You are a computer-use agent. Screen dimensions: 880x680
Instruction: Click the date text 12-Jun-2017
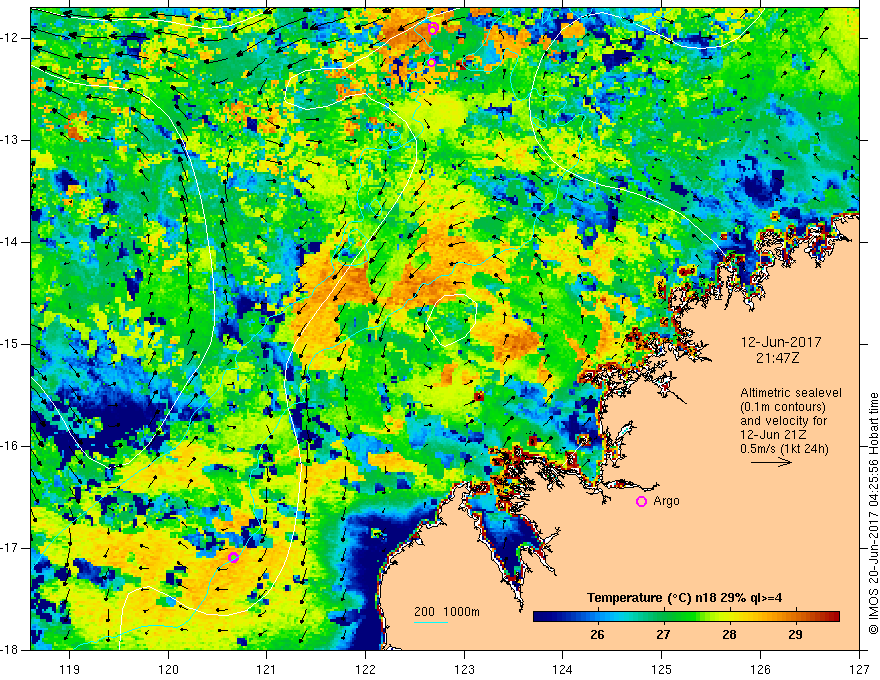click(781, 342)
